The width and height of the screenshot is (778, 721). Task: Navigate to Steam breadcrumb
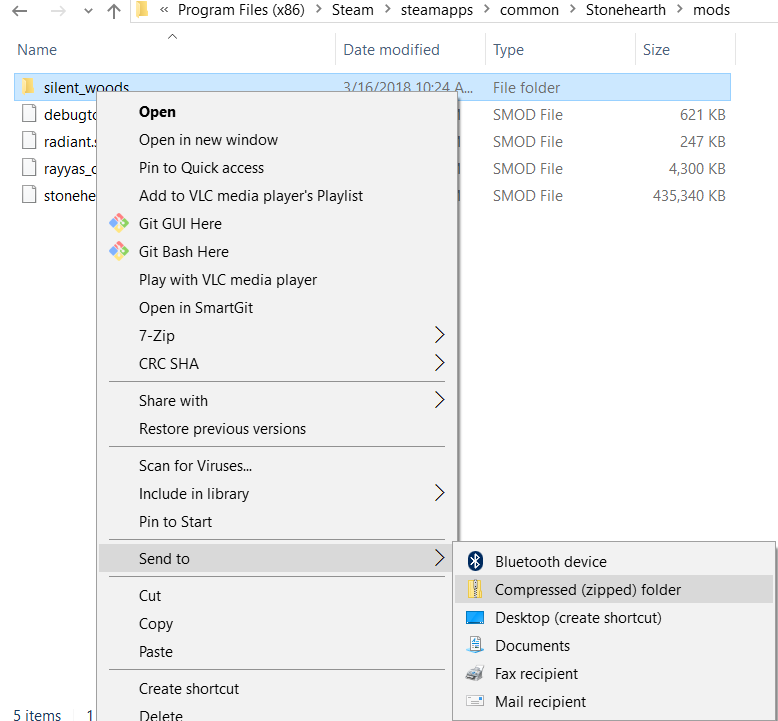352,10
